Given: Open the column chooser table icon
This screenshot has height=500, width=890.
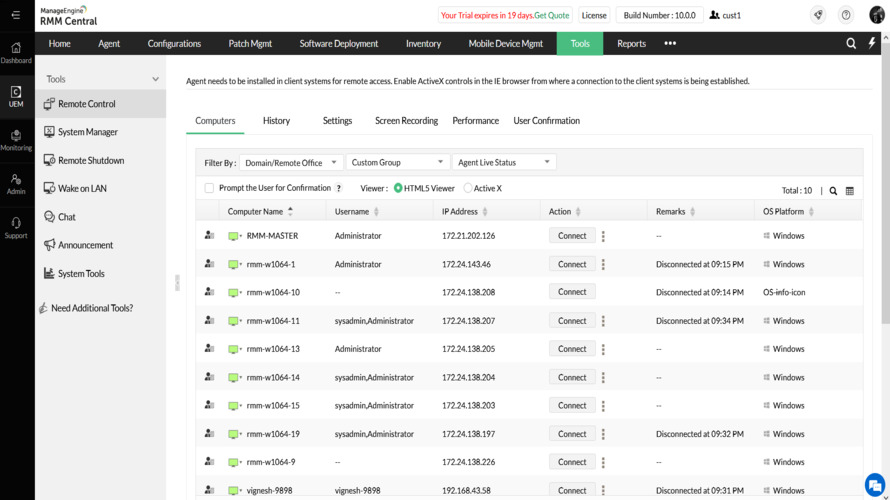Looking at the screenshot, I should tap(850, 191).
